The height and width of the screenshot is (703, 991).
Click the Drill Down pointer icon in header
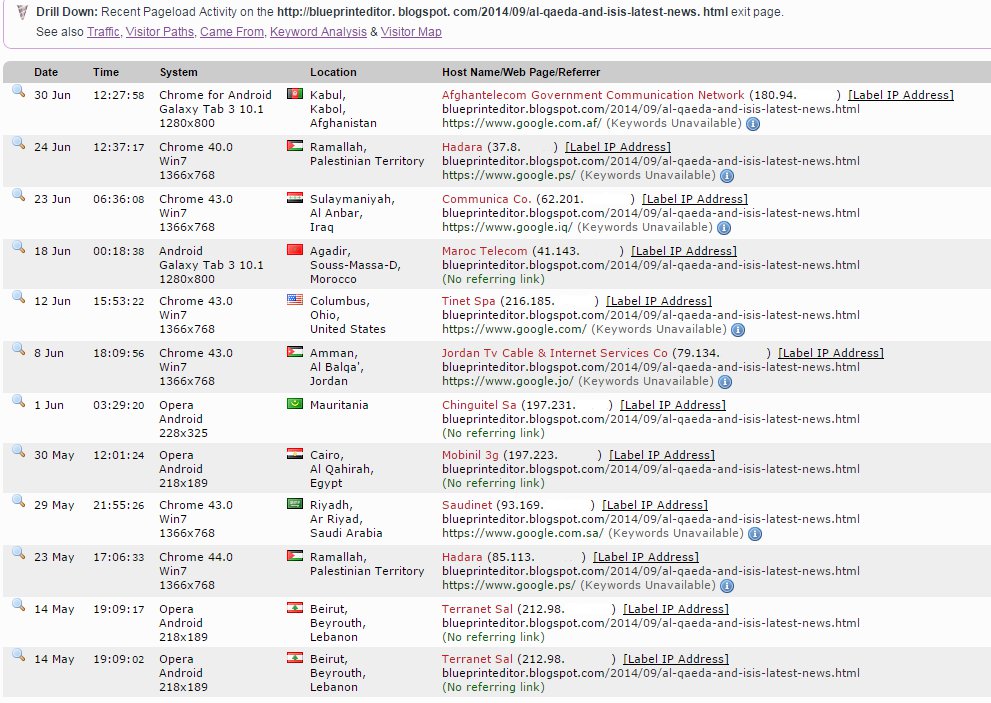(x=22, y=12)
